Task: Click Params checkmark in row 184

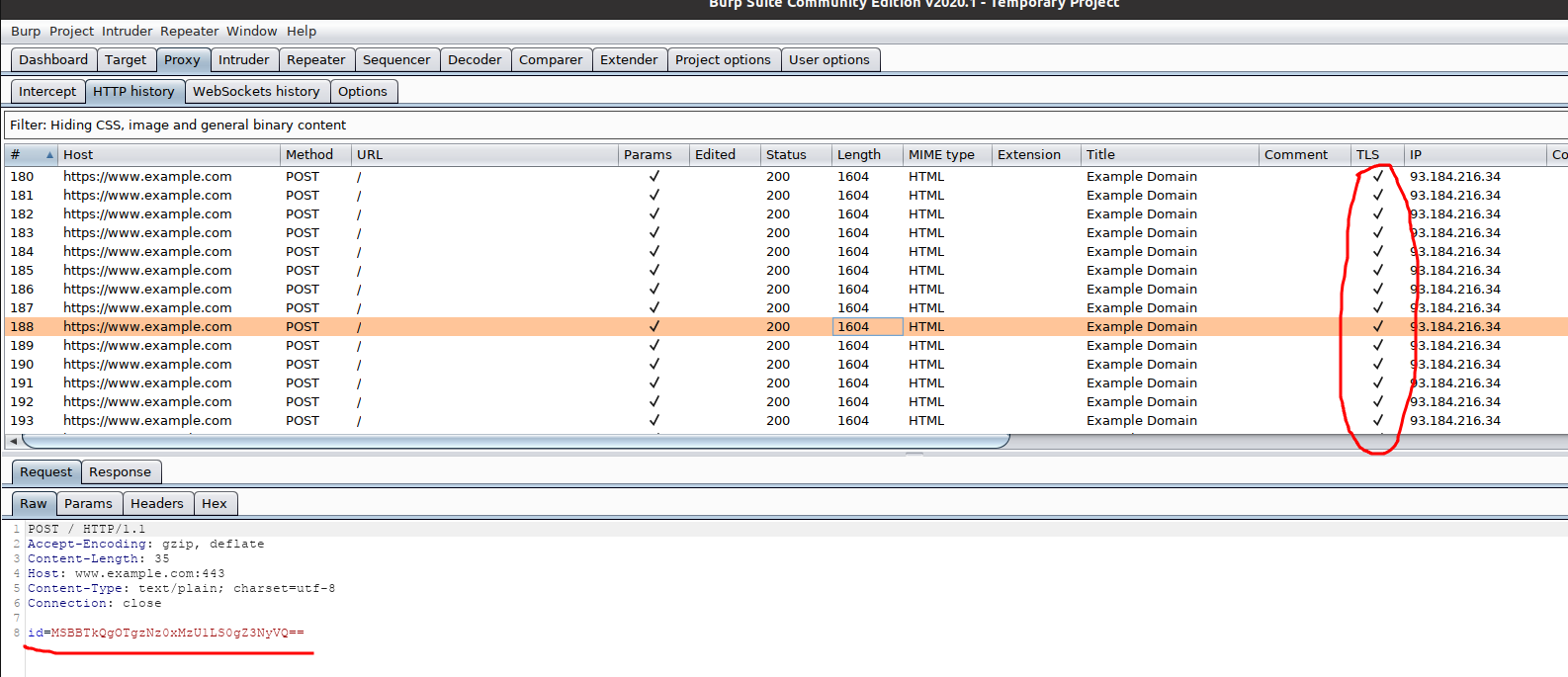Action: coord(653,252)
